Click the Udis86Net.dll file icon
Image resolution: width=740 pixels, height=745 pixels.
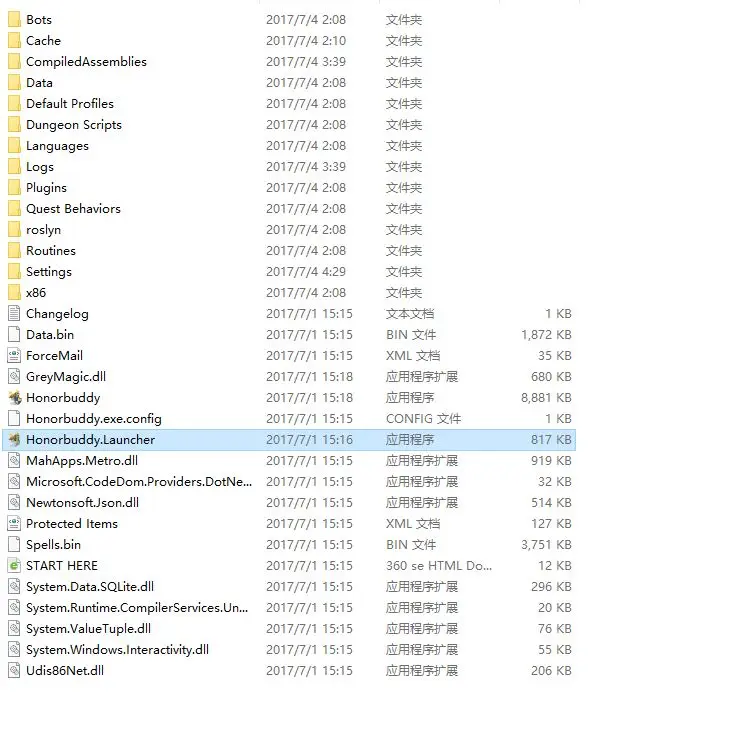pos(14,670)
